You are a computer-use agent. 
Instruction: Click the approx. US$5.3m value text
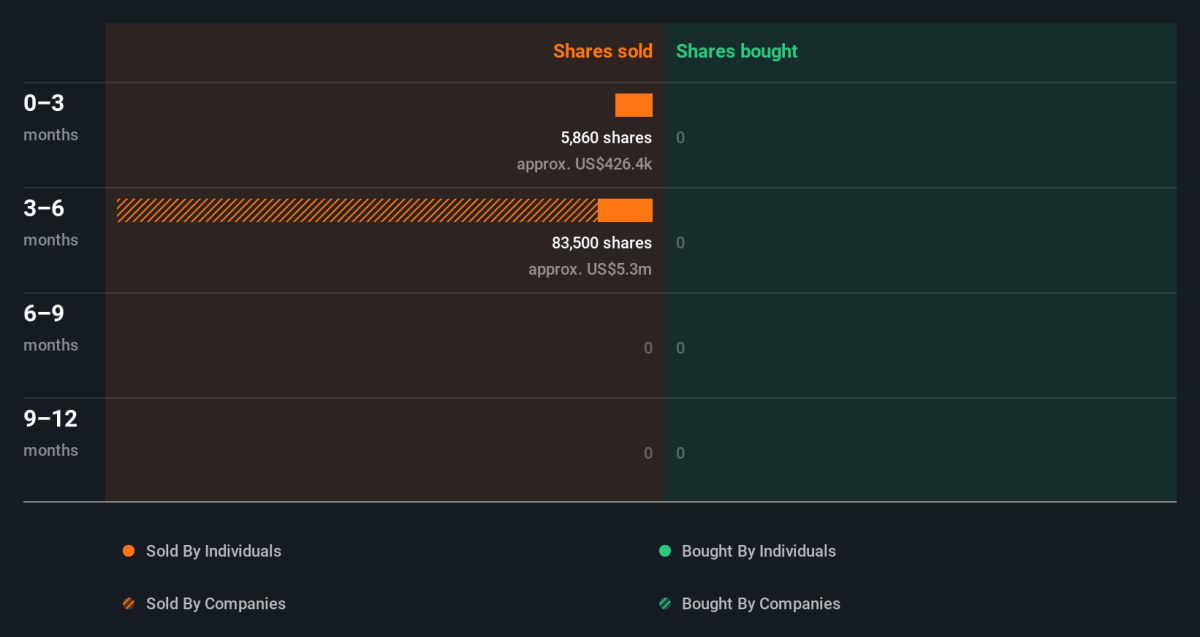(590, 269)
